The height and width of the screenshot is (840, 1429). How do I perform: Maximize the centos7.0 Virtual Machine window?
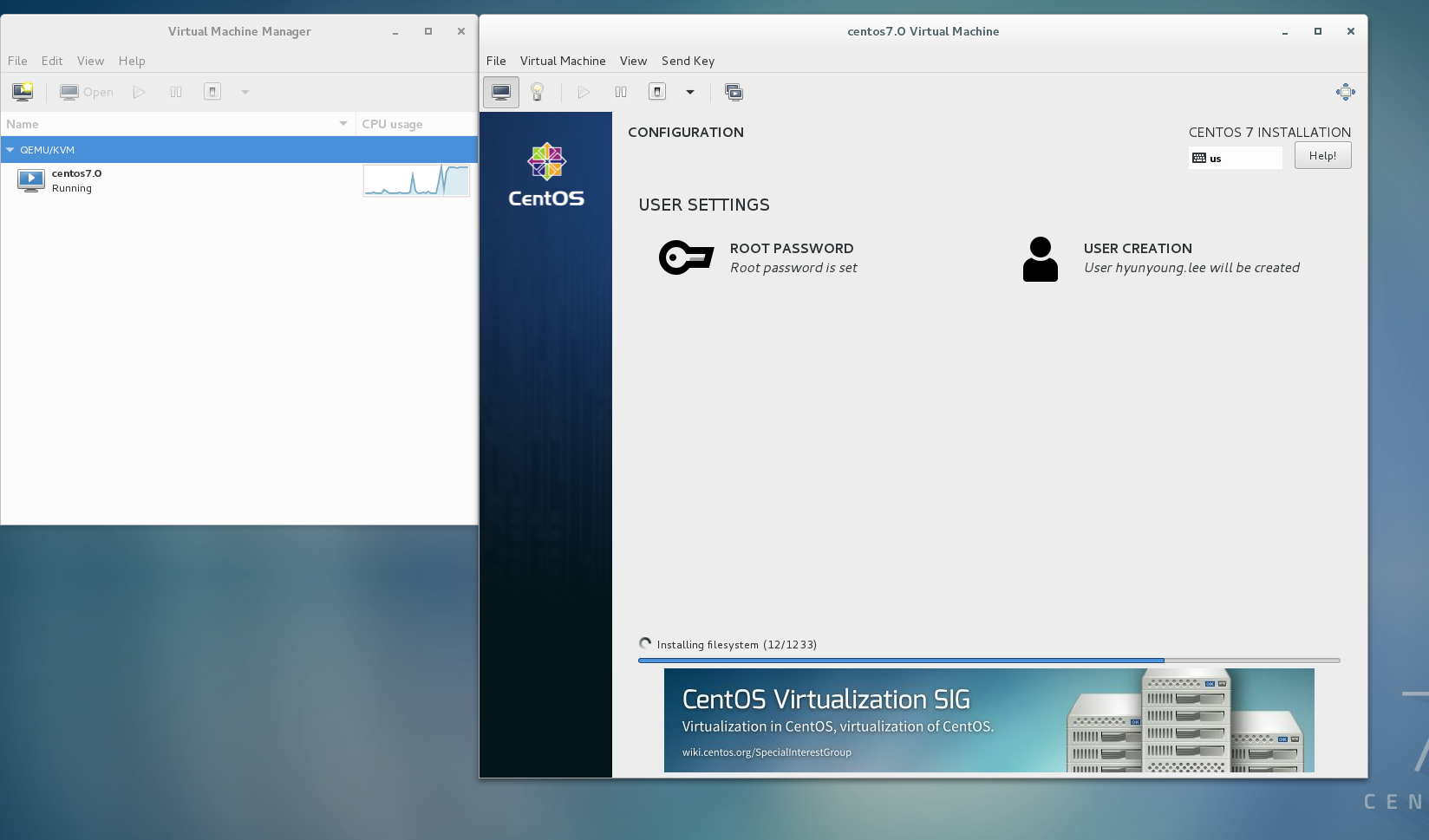pos(1318,31)
